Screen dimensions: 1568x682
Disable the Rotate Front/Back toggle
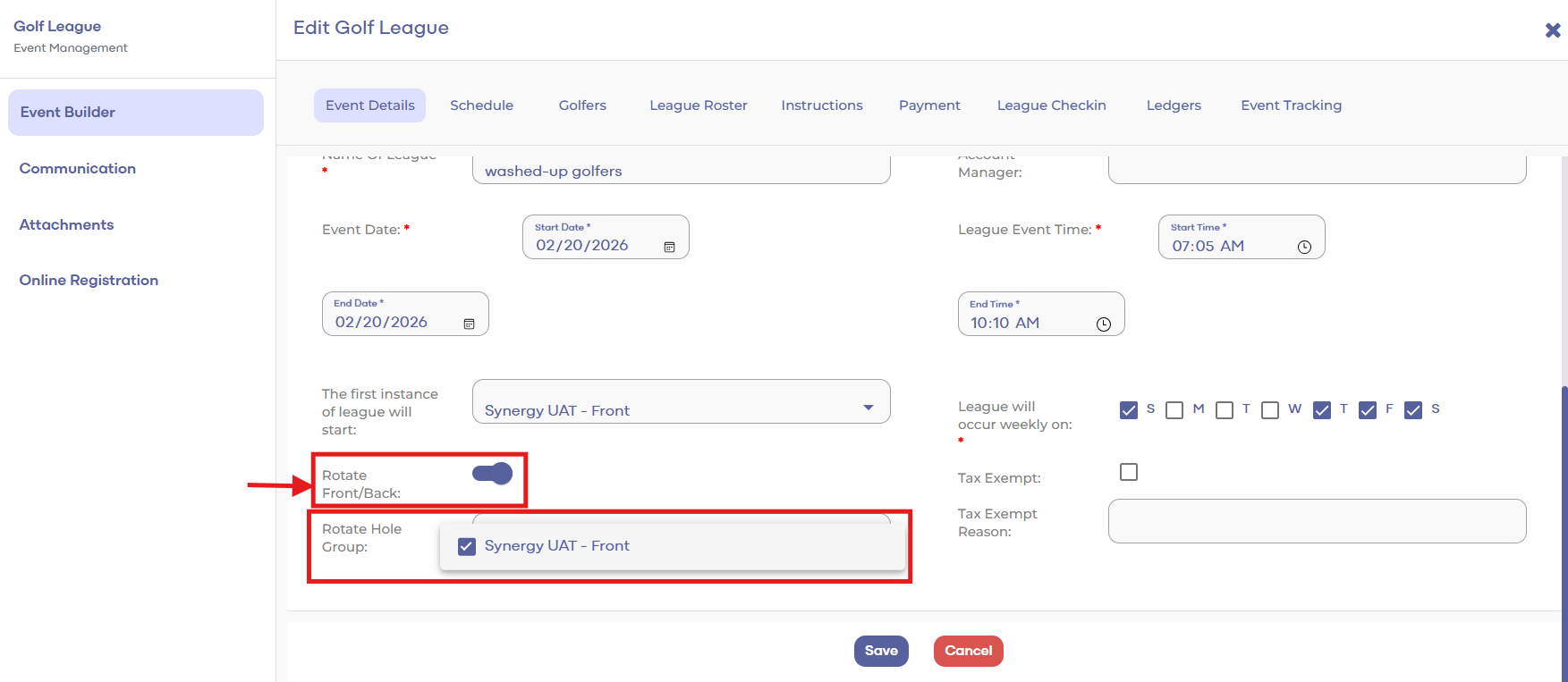493,474
